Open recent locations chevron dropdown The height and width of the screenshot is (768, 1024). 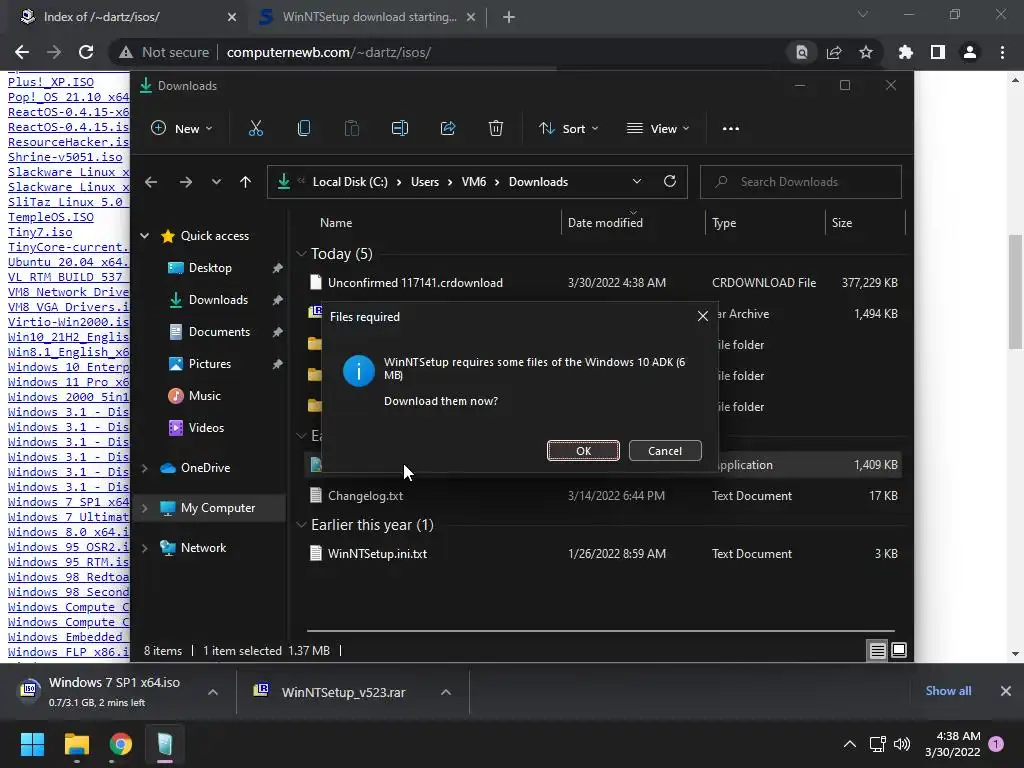tap(216, 182)
